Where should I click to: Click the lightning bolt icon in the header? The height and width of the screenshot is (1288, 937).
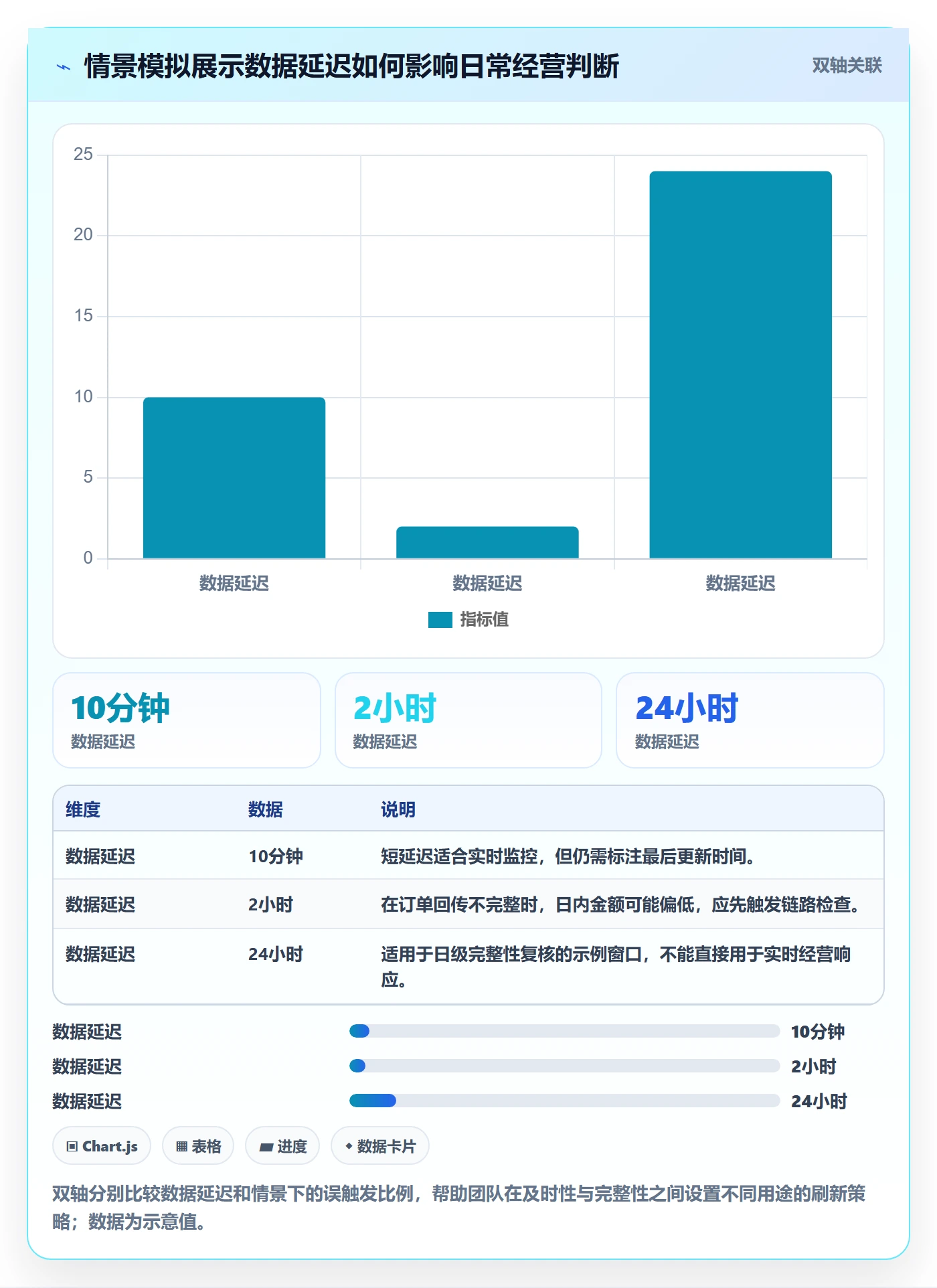64,67
